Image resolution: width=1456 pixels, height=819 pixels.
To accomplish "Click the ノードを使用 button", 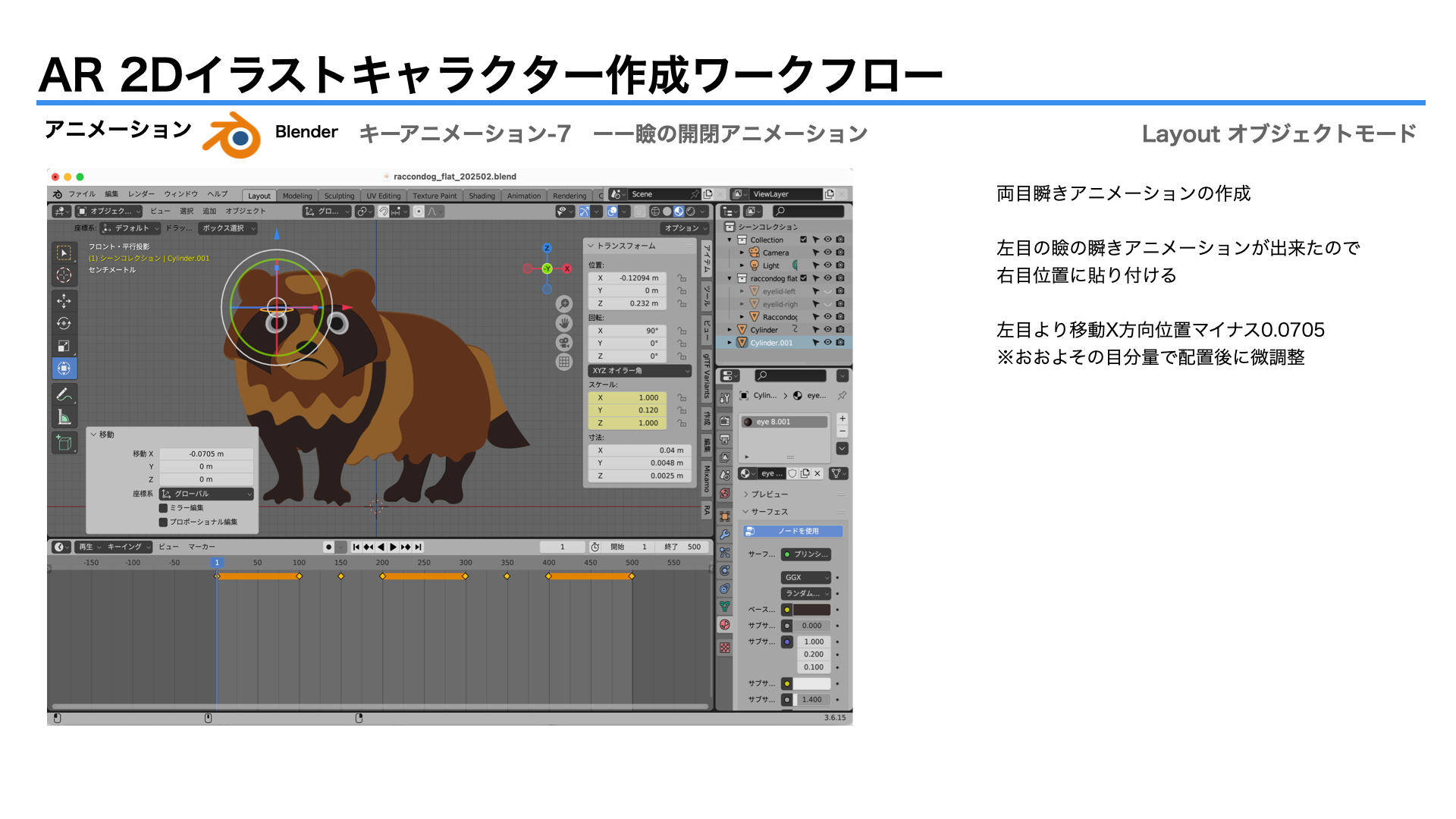I will (792, 532).
